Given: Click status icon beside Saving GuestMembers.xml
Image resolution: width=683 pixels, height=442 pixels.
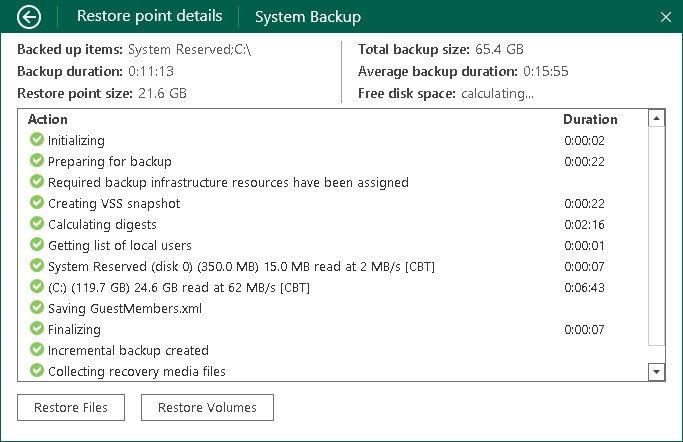Looking at the screenshot, I should (37, 308).
